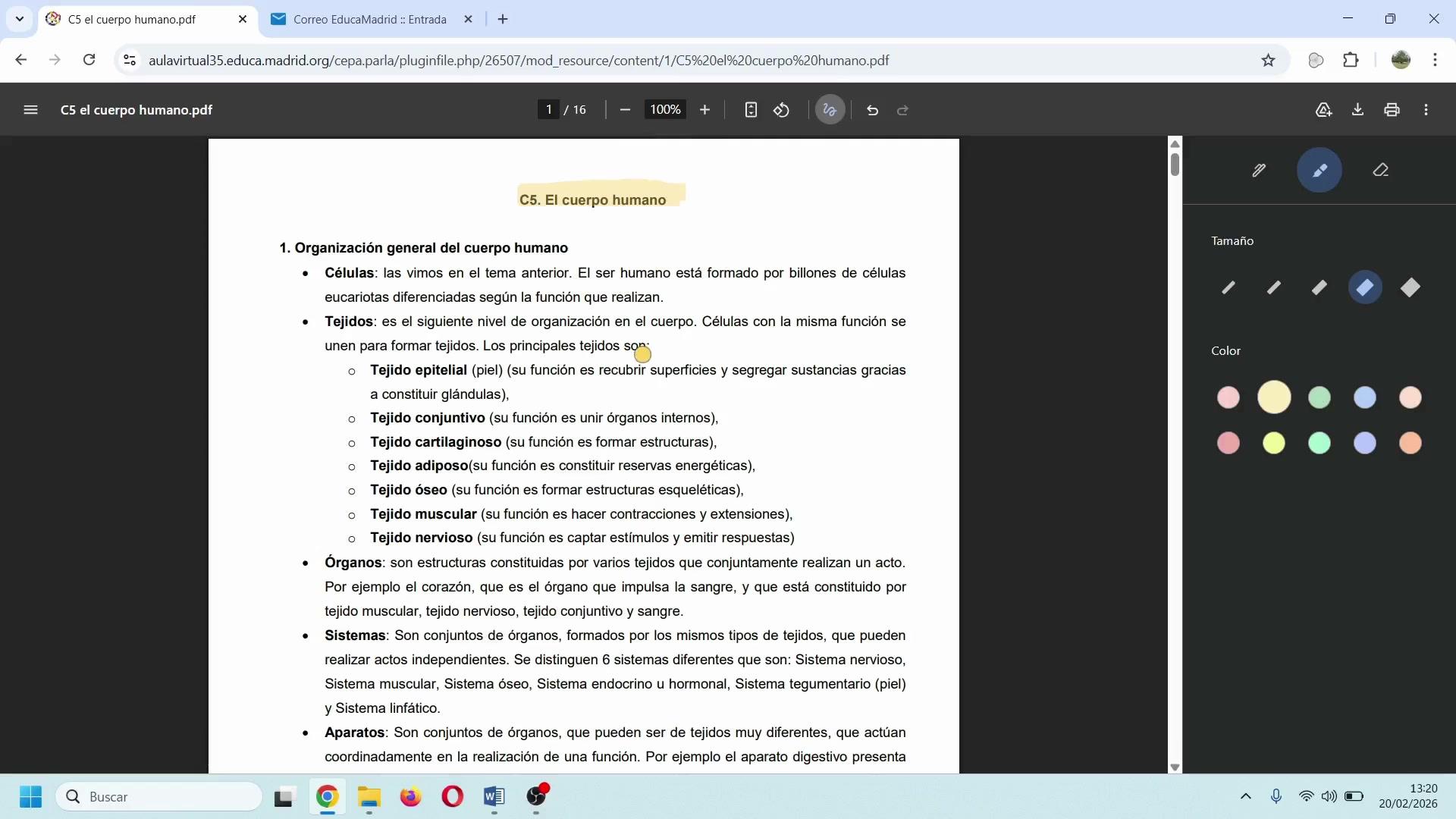The image size is (1456, 819).
Task: Toggle the annotation mode button
Action: click(x=830, y=110)
